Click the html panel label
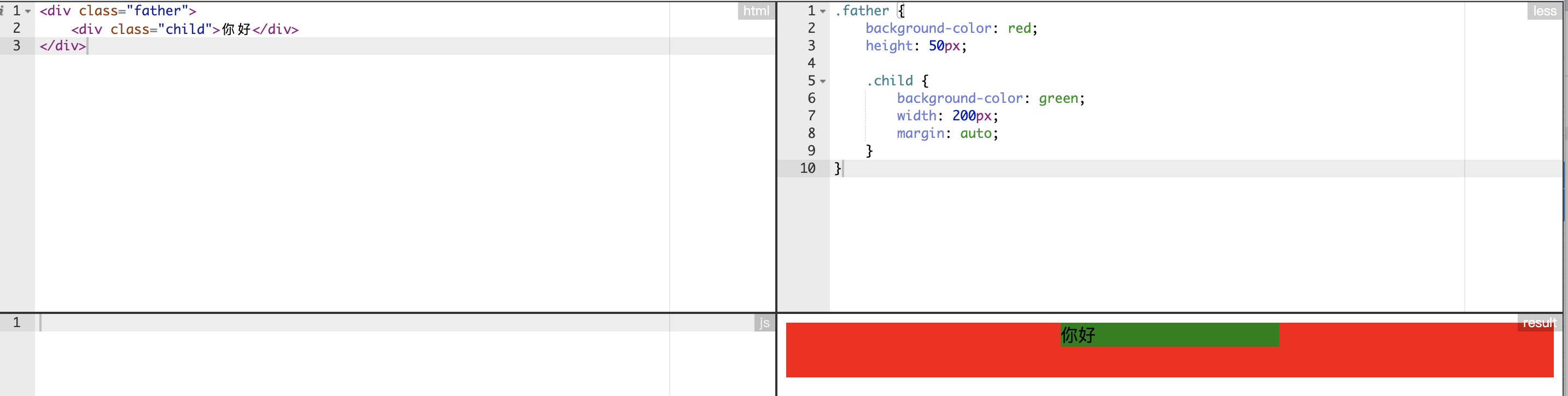 tap(756, 11)
